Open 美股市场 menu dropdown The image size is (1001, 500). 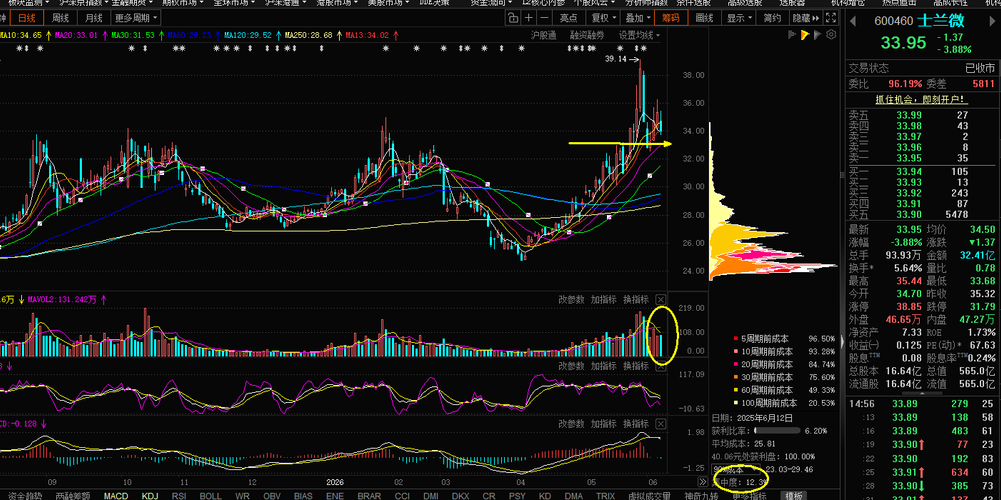coord(389,3)
